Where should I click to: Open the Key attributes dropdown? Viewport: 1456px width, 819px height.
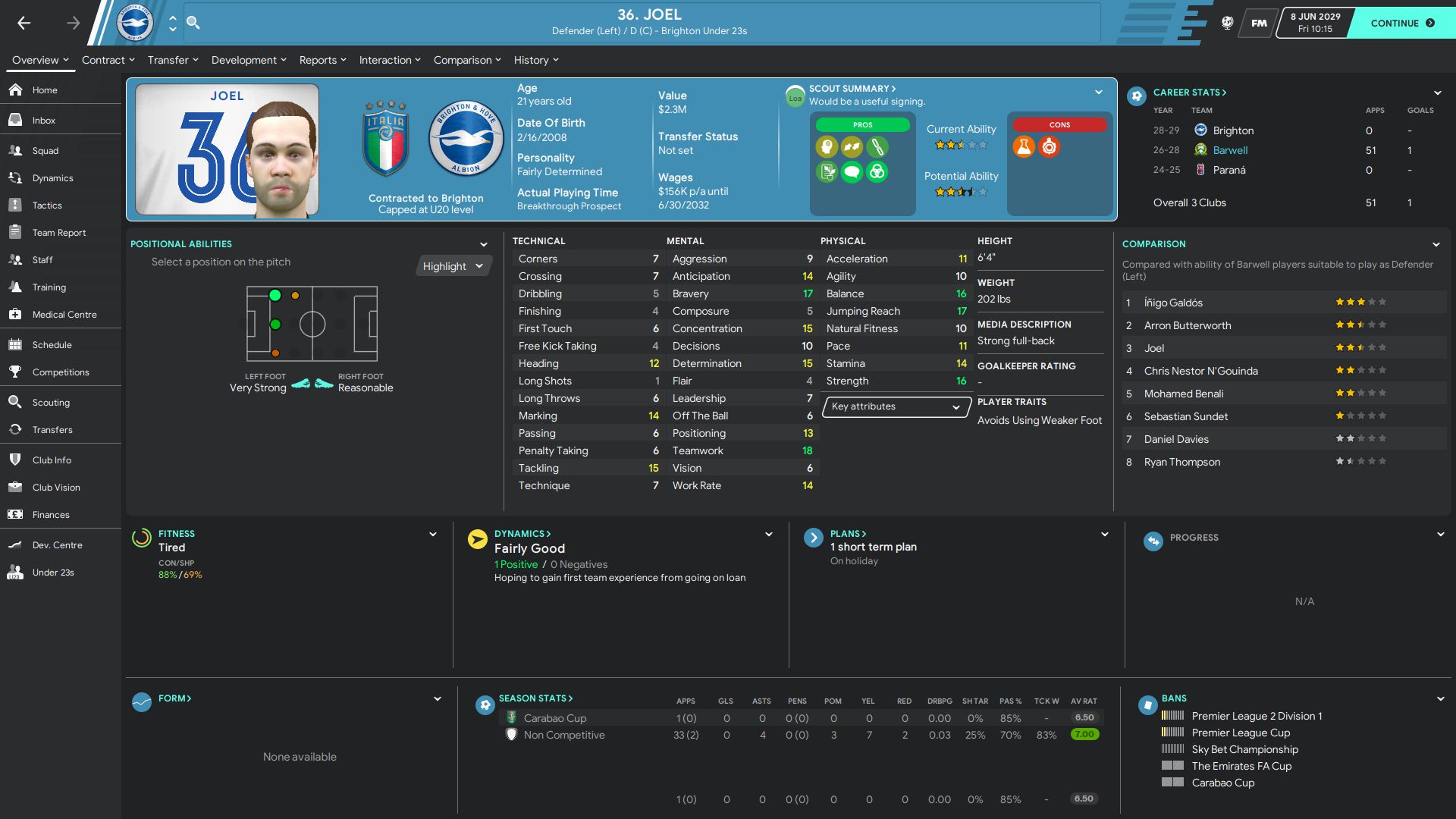click(x=896, y=407)
